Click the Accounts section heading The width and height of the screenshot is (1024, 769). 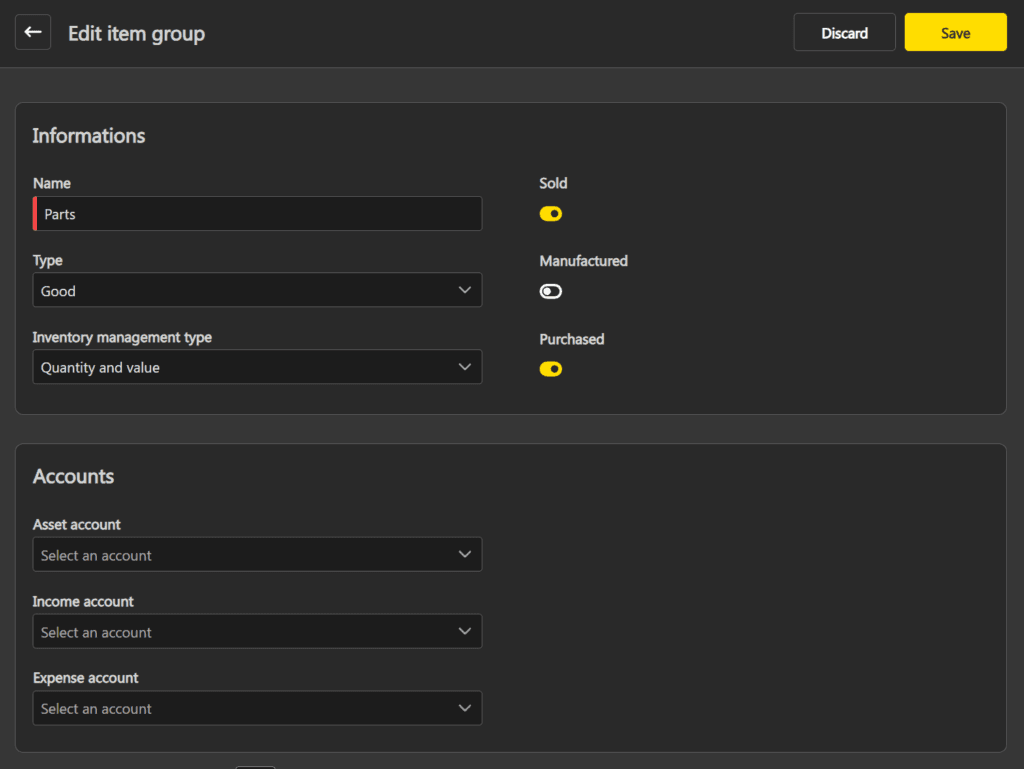[73, 477]
